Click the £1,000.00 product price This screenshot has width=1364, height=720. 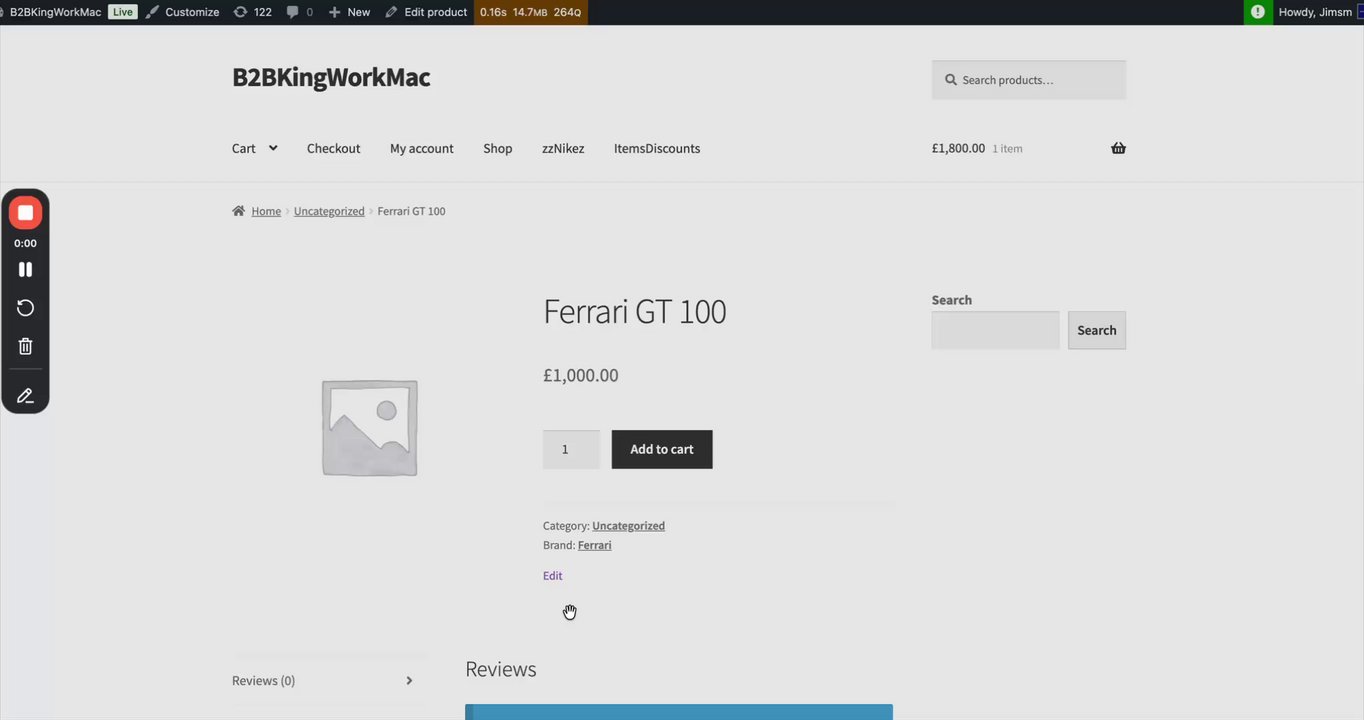pyautogui.click(x=580, y=375)
